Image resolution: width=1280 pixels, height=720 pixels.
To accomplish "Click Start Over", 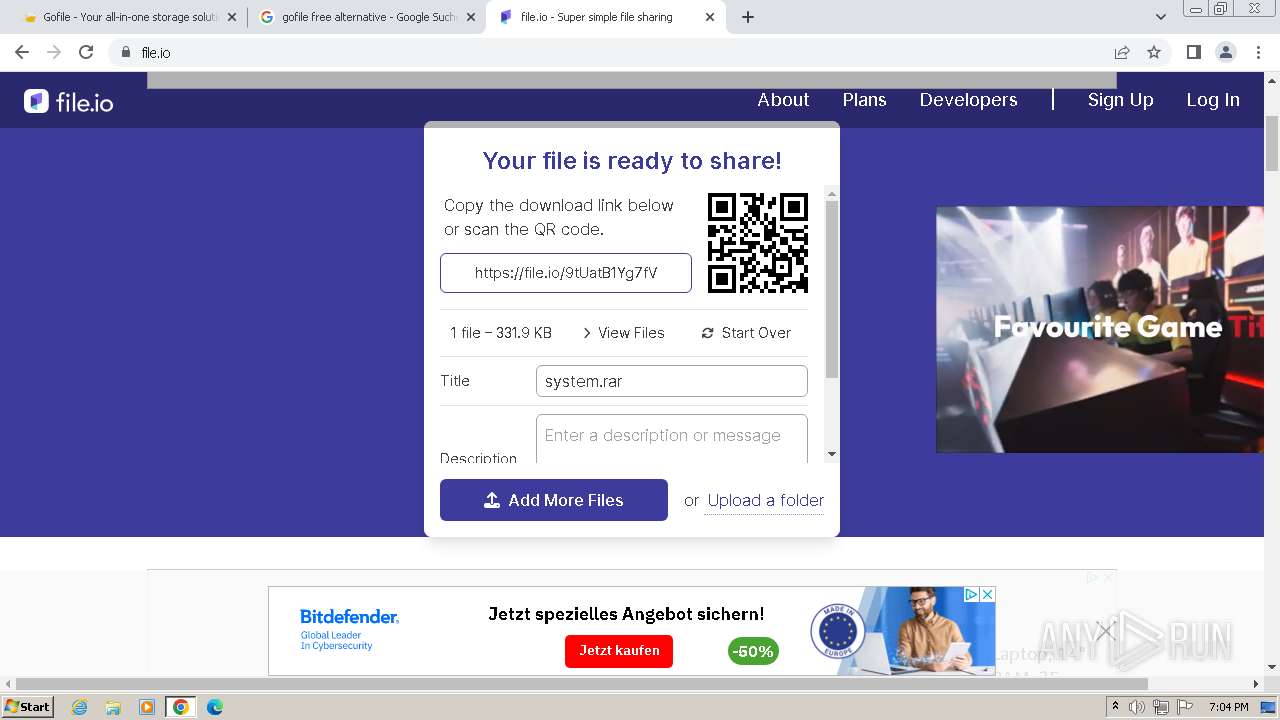I will tap(746, 333).
